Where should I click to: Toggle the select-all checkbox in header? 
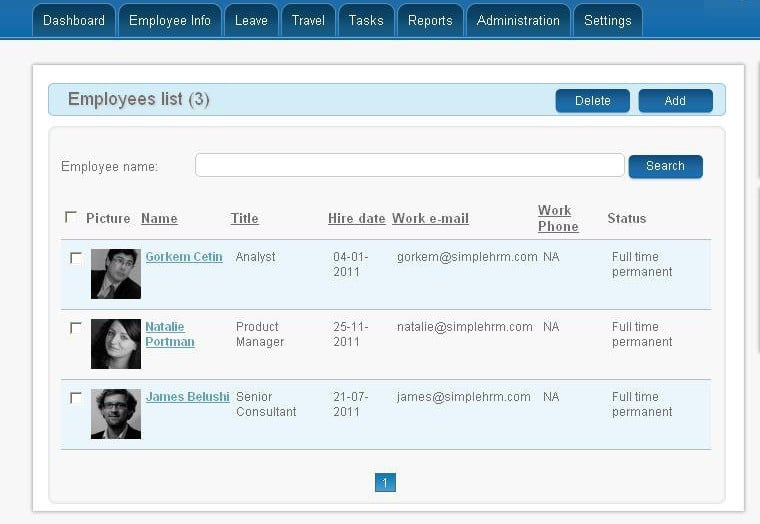[71, 217]
